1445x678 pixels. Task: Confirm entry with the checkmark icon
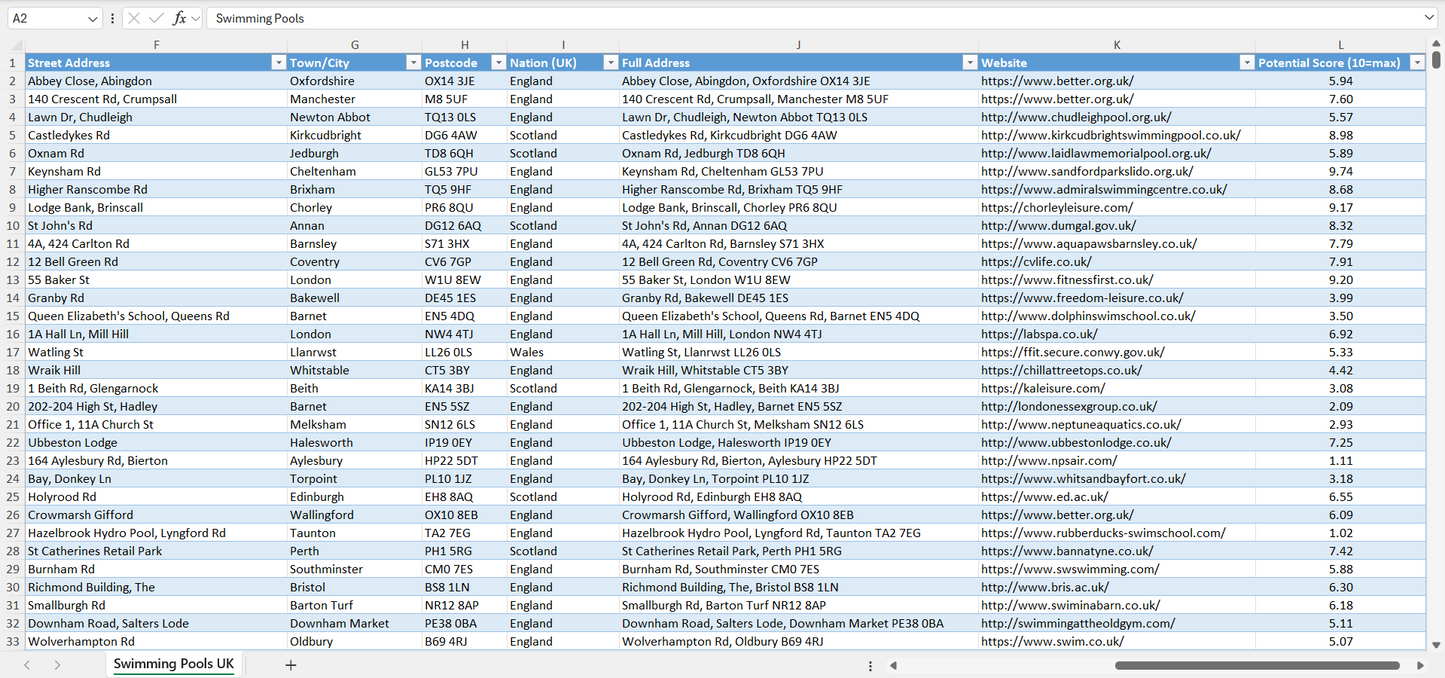click(156, 18)
